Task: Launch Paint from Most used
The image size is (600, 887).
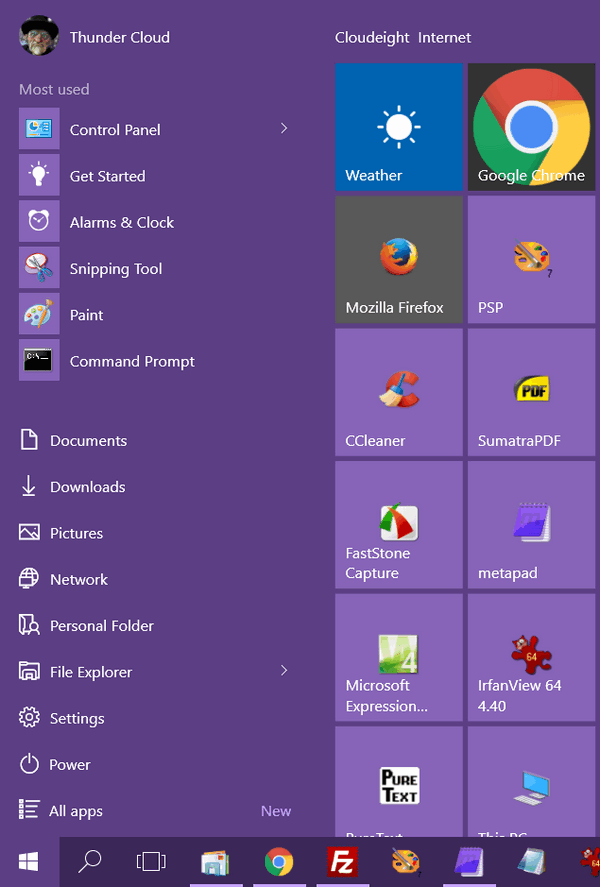Action: pos(158,315)
